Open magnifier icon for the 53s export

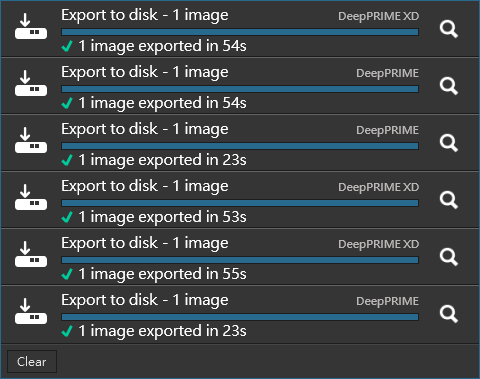tap(449, 200)
